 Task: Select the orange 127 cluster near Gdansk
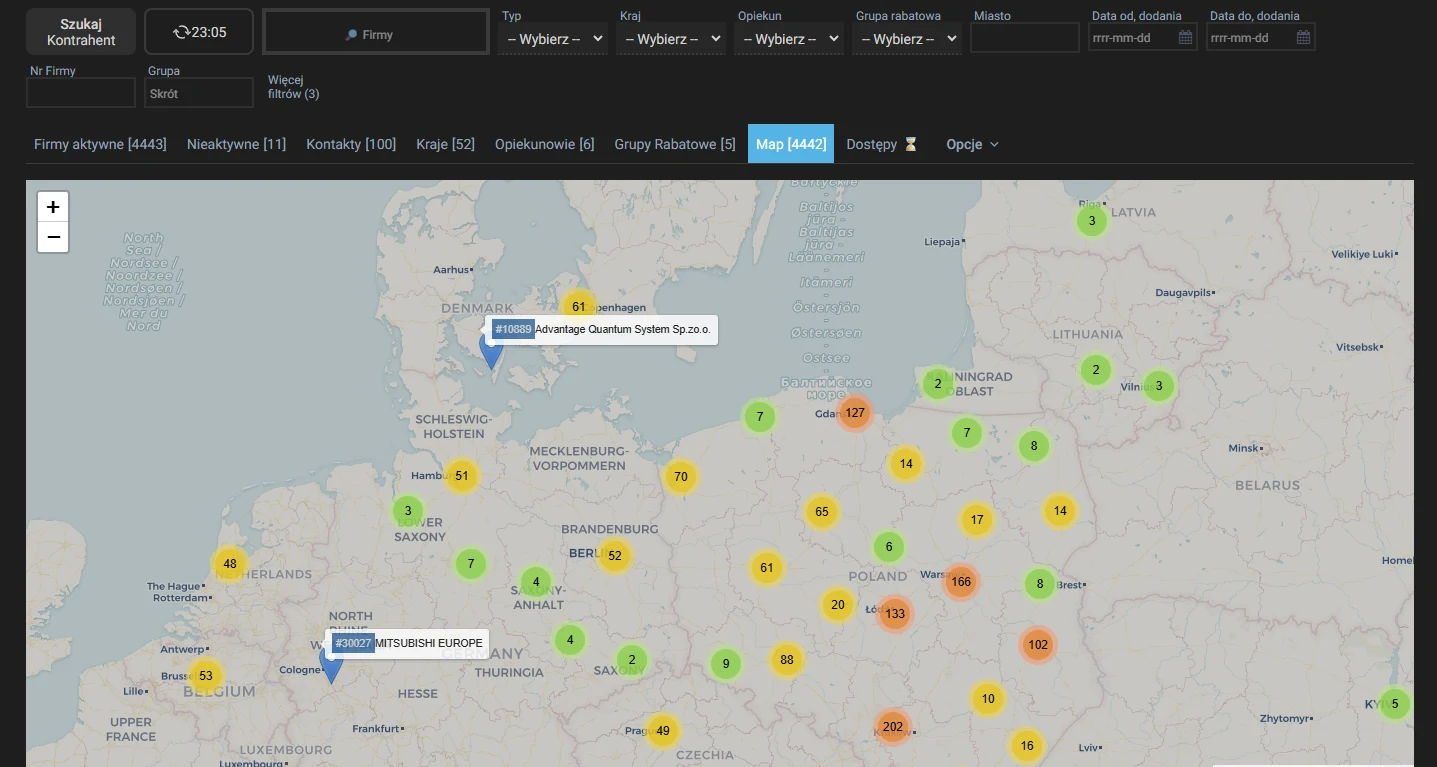pos(855,412)
